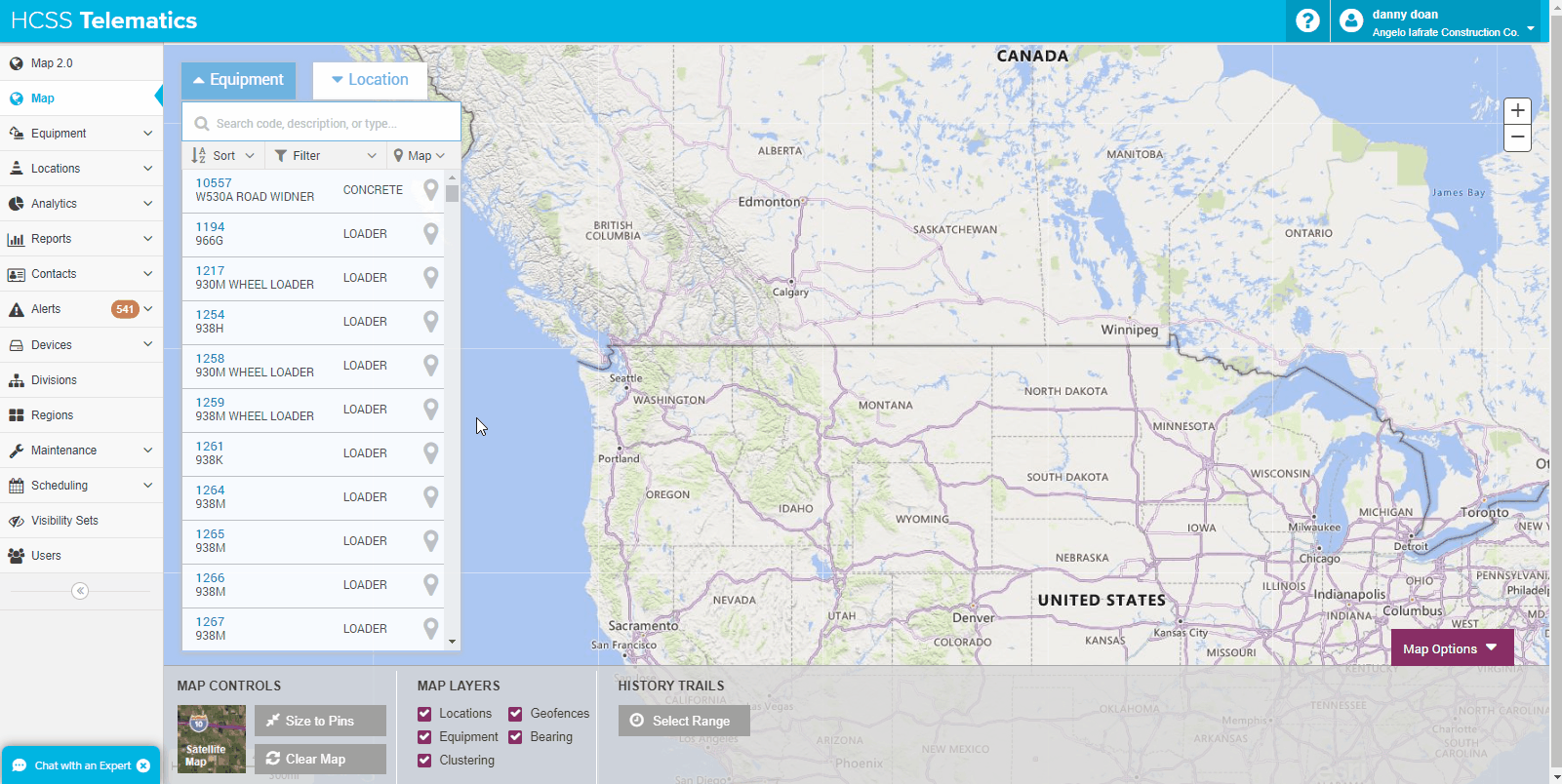Image resolution: width=1562 pixels, height=784 pixels.
Task: Click the help question mark icon
Action: pos(1307,20)
